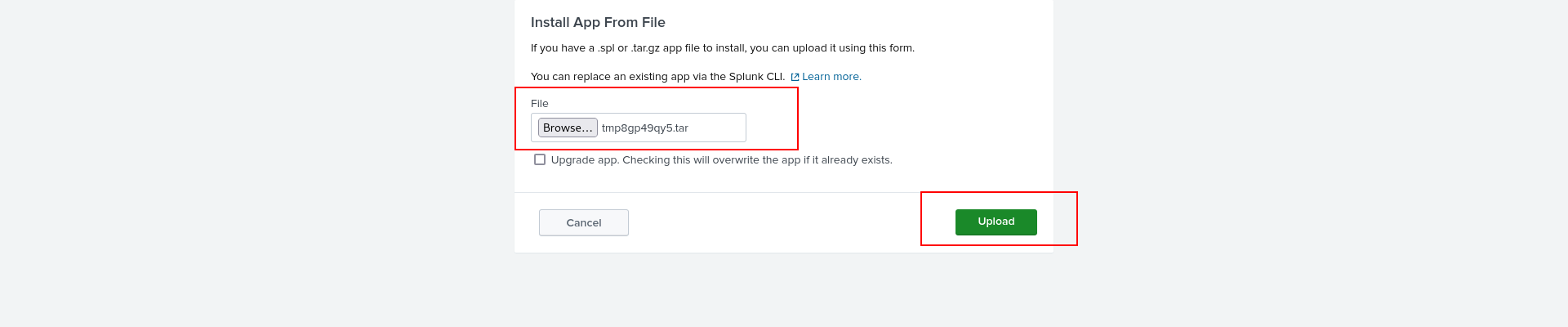Click the Browse… file chooser button
Viewport: 1568px width, 327px height.
(568, 128)
